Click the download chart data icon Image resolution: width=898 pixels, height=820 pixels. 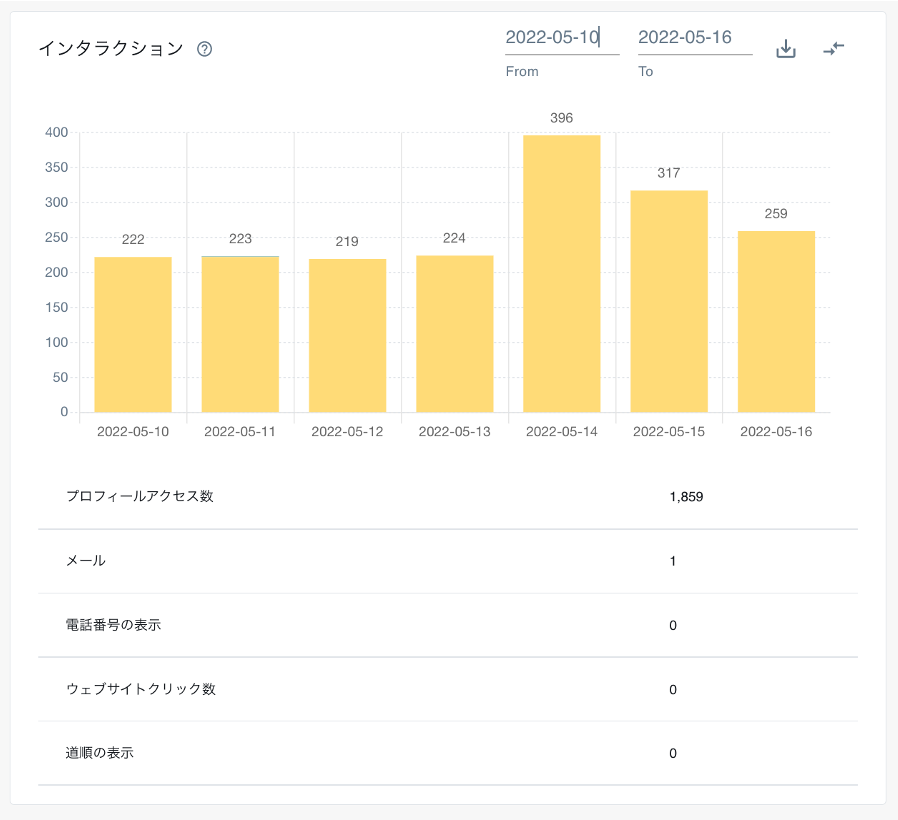coord(786,49)
